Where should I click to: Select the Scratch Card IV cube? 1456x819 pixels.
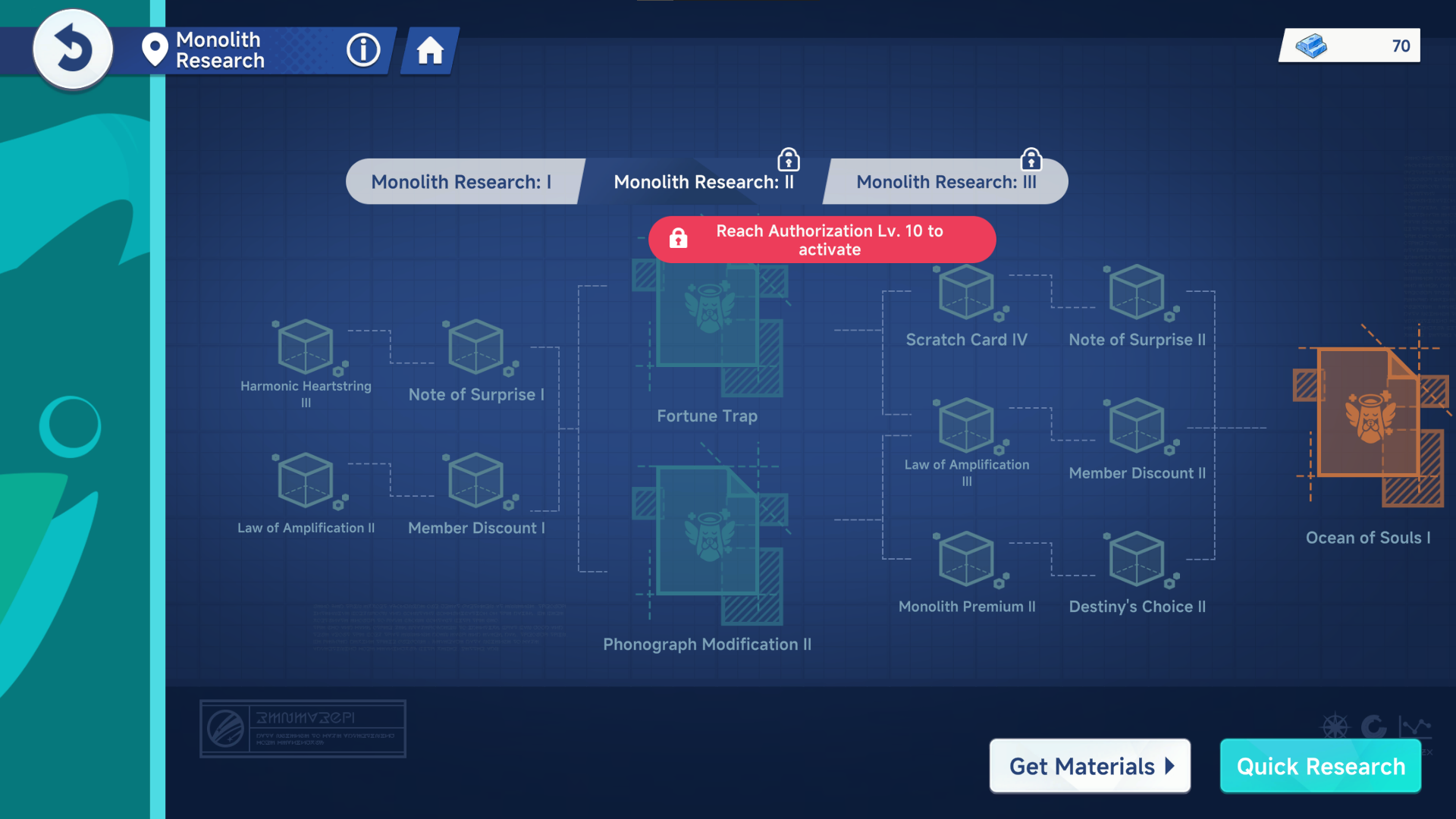pyautogui.click(x=967, y=294)
